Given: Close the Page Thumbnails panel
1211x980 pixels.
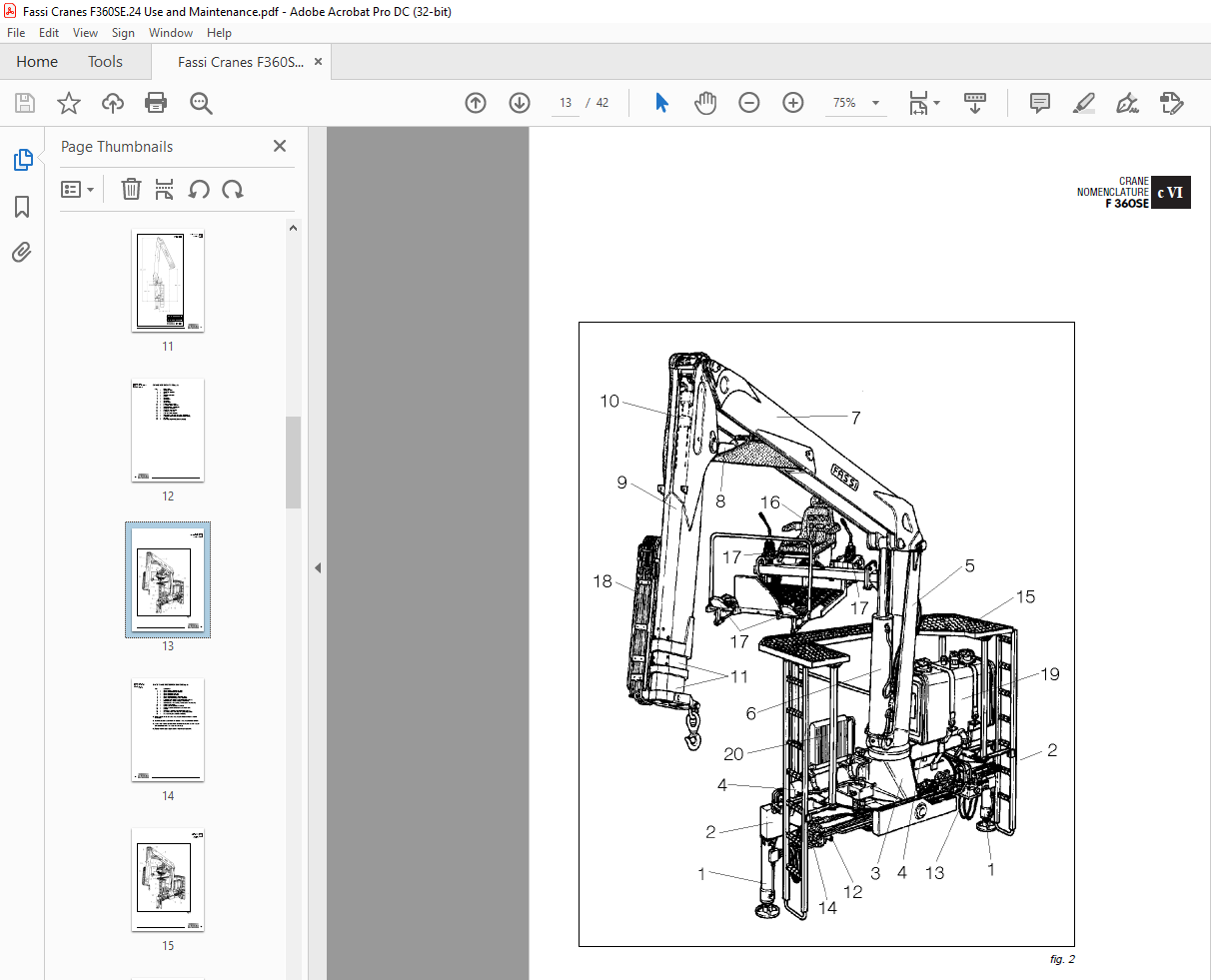Looking at the screenshot, I should click(280, 146).
